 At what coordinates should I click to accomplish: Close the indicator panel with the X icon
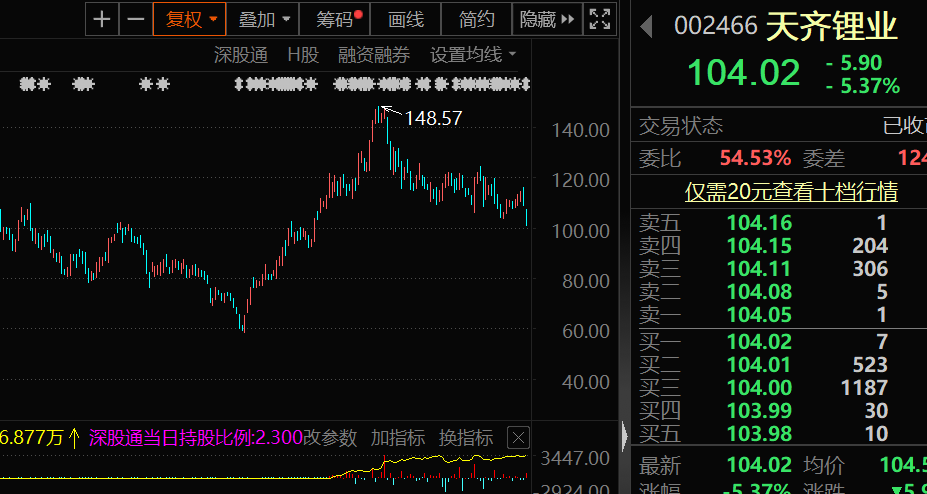tap(517, 437)
